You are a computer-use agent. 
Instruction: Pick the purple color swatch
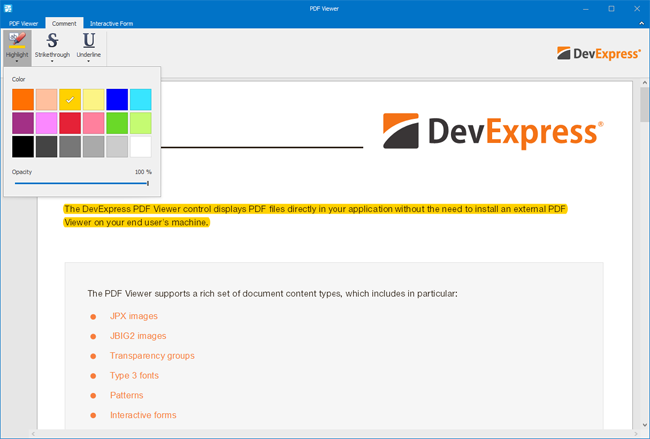[23, 123]
